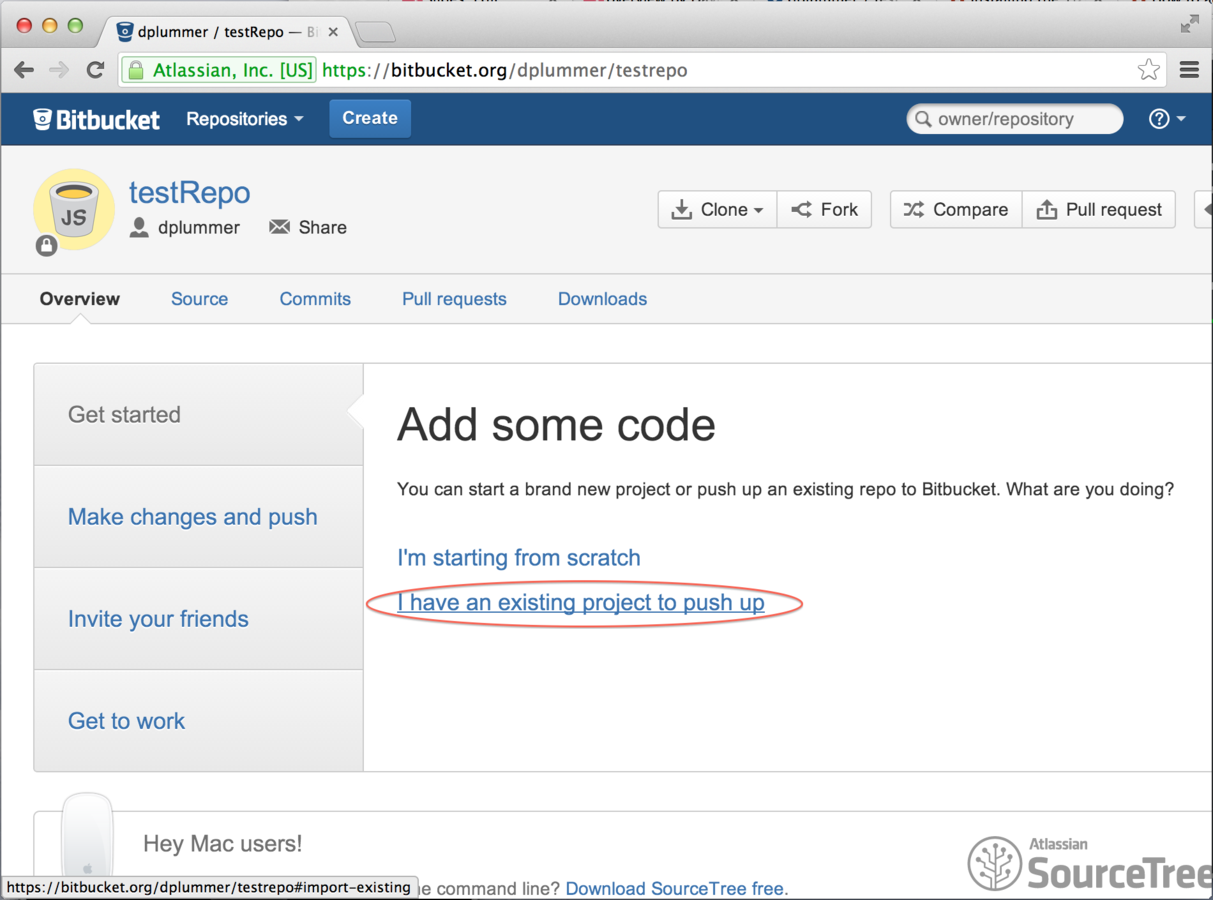Open the dplummer owner link
Image resolution: width=1213 pixels, height=900 pixels.
coord(199,228)
